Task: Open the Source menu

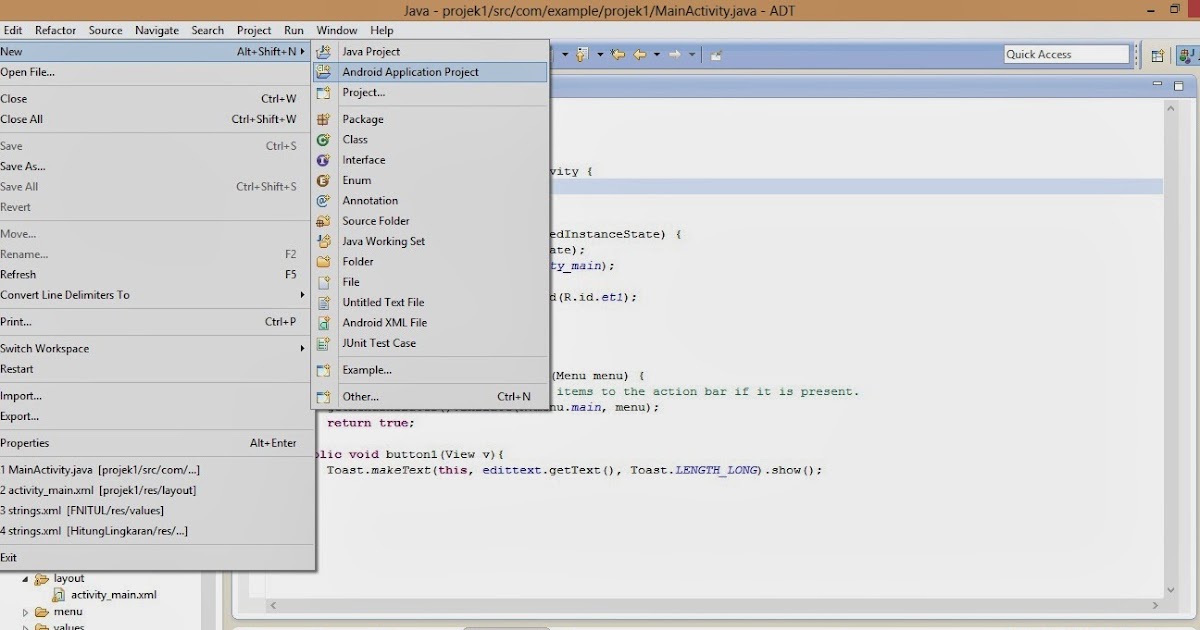Action: [x=105, y=31]
